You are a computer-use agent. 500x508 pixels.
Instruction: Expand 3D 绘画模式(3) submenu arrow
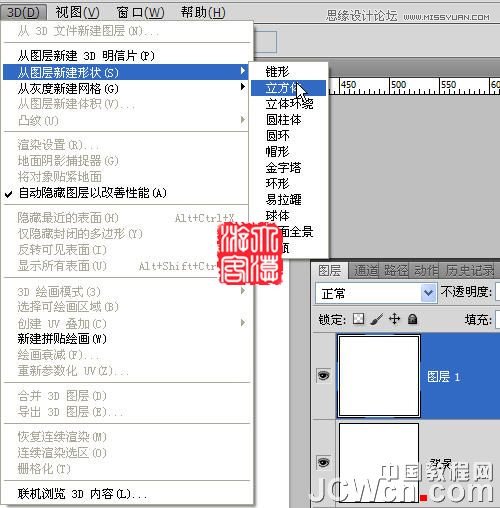tap(243, 291)
